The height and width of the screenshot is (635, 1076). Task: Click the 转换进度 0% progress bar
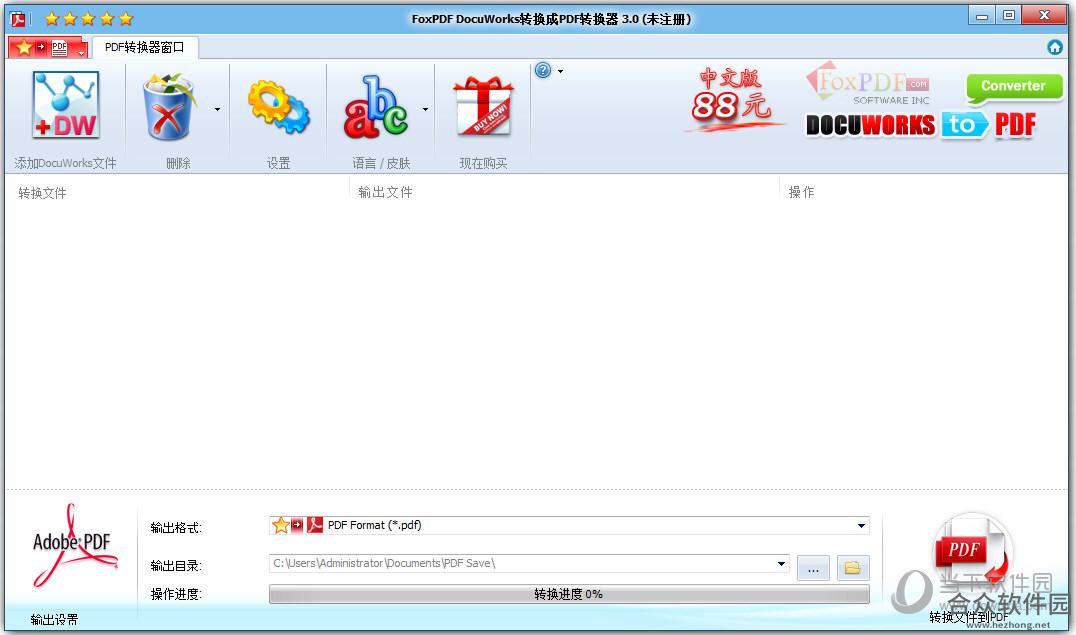point(569,594)
